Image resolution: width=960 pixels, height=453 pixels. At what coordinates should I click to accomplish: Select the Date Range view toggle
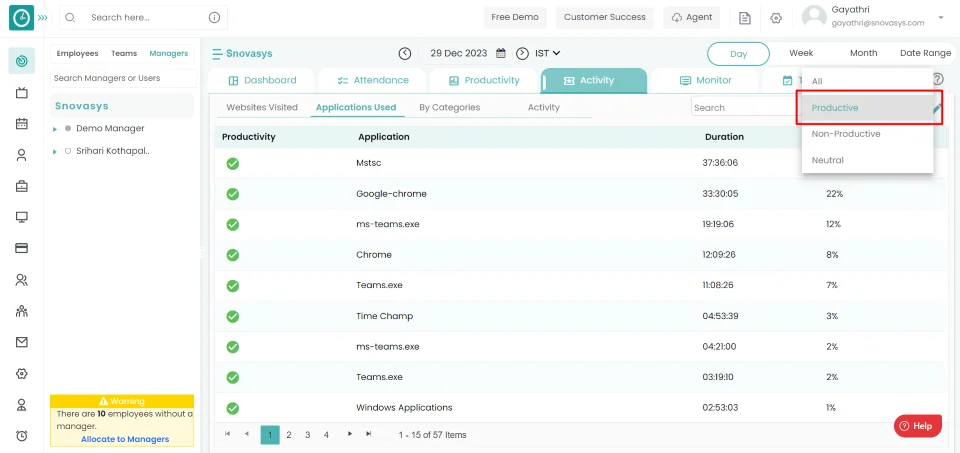[x=925, y=53]
